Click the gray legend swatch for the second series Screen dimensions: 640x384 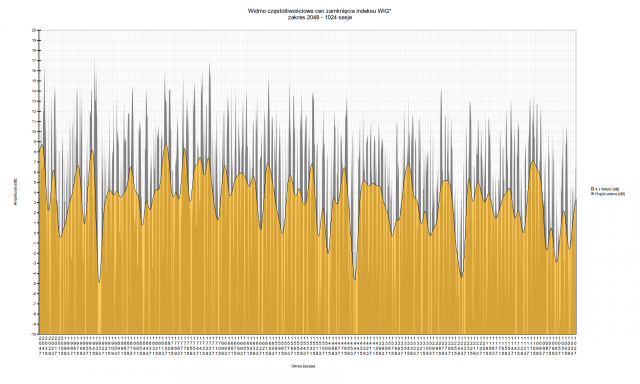592,194
